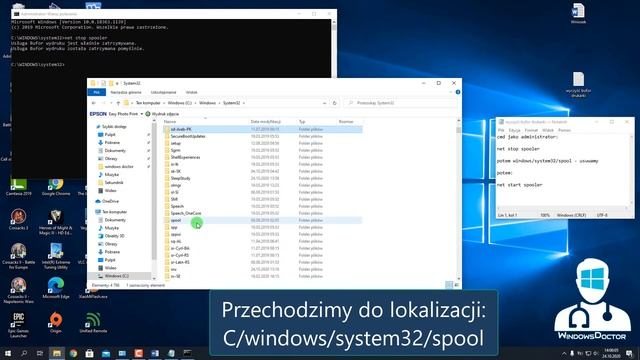The width and height of the screenshot is (640, 360).
Task: Expand the Explorer ribbon chevron
Action: [451, 92]
